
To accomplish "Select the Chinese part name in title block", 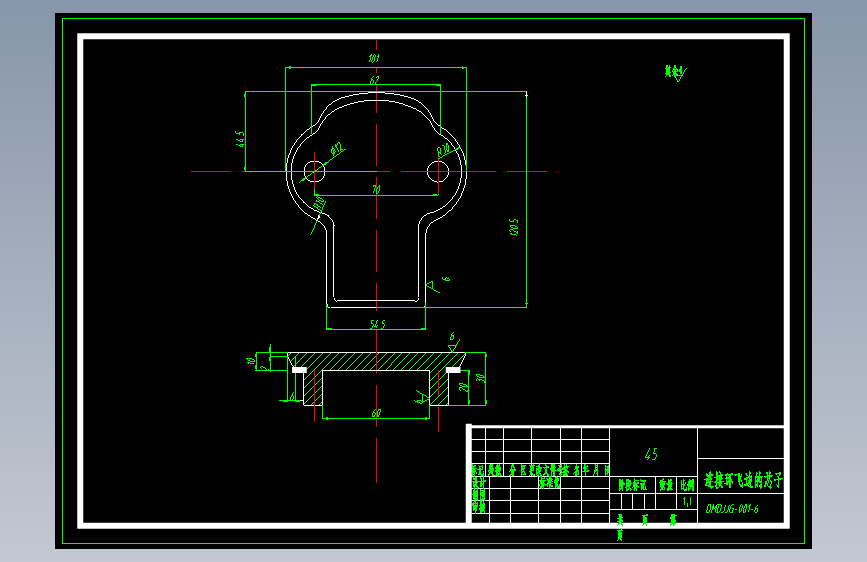I will click(x=743, y=480).
